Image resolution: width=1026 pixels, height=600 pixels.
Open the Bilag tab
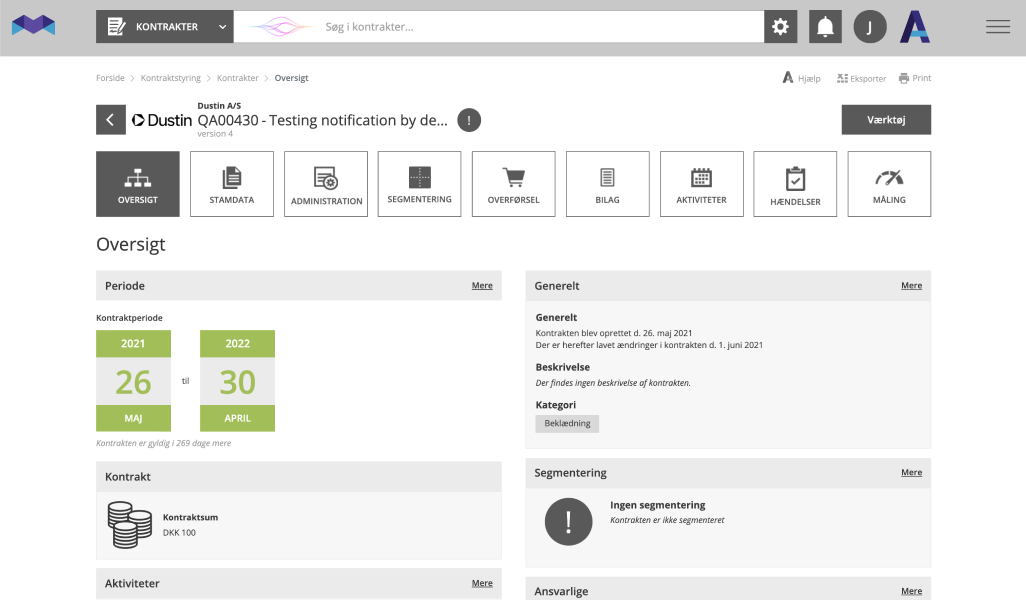click(x=607, y=184)
